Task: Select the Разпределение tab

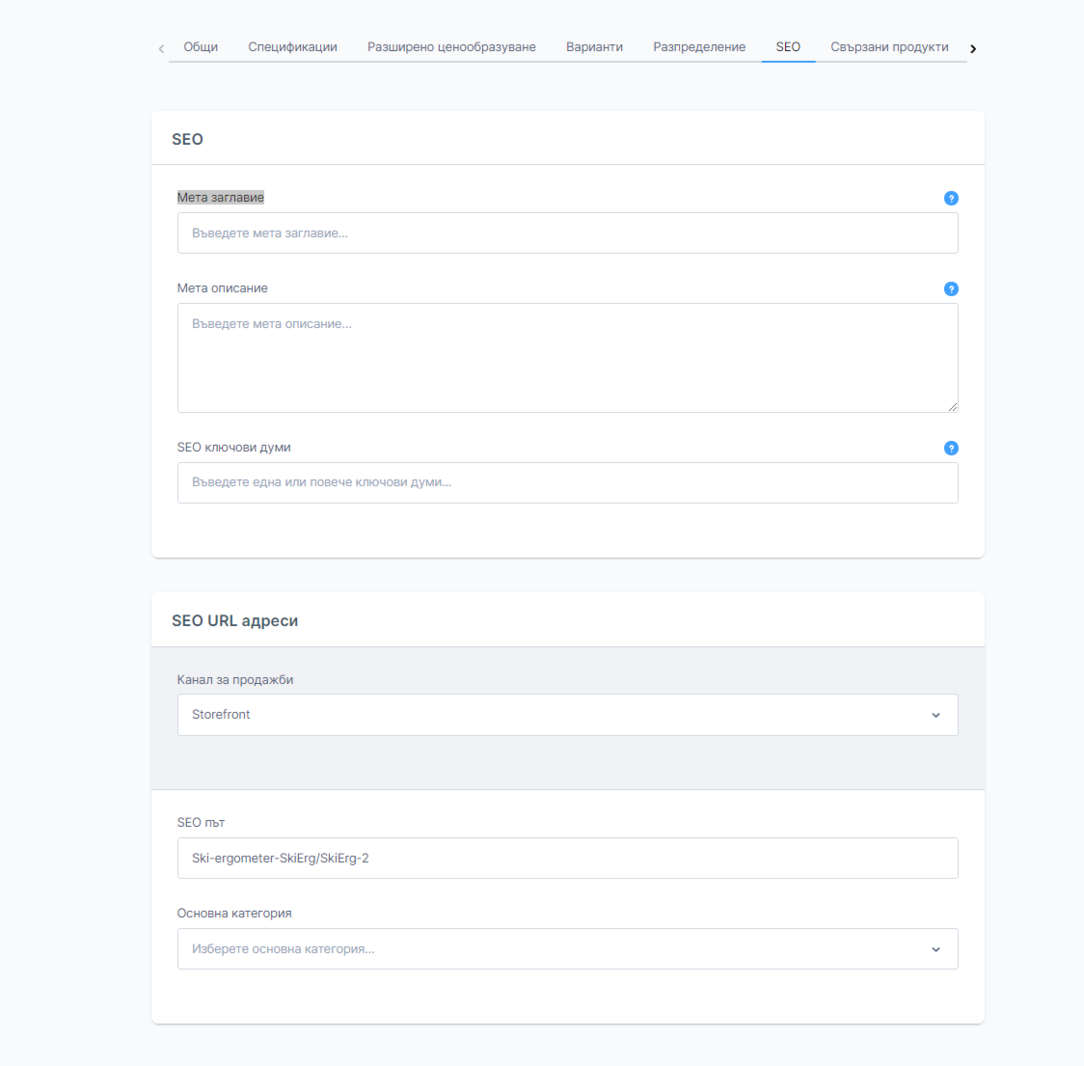Action: click(x=699, y=47)
